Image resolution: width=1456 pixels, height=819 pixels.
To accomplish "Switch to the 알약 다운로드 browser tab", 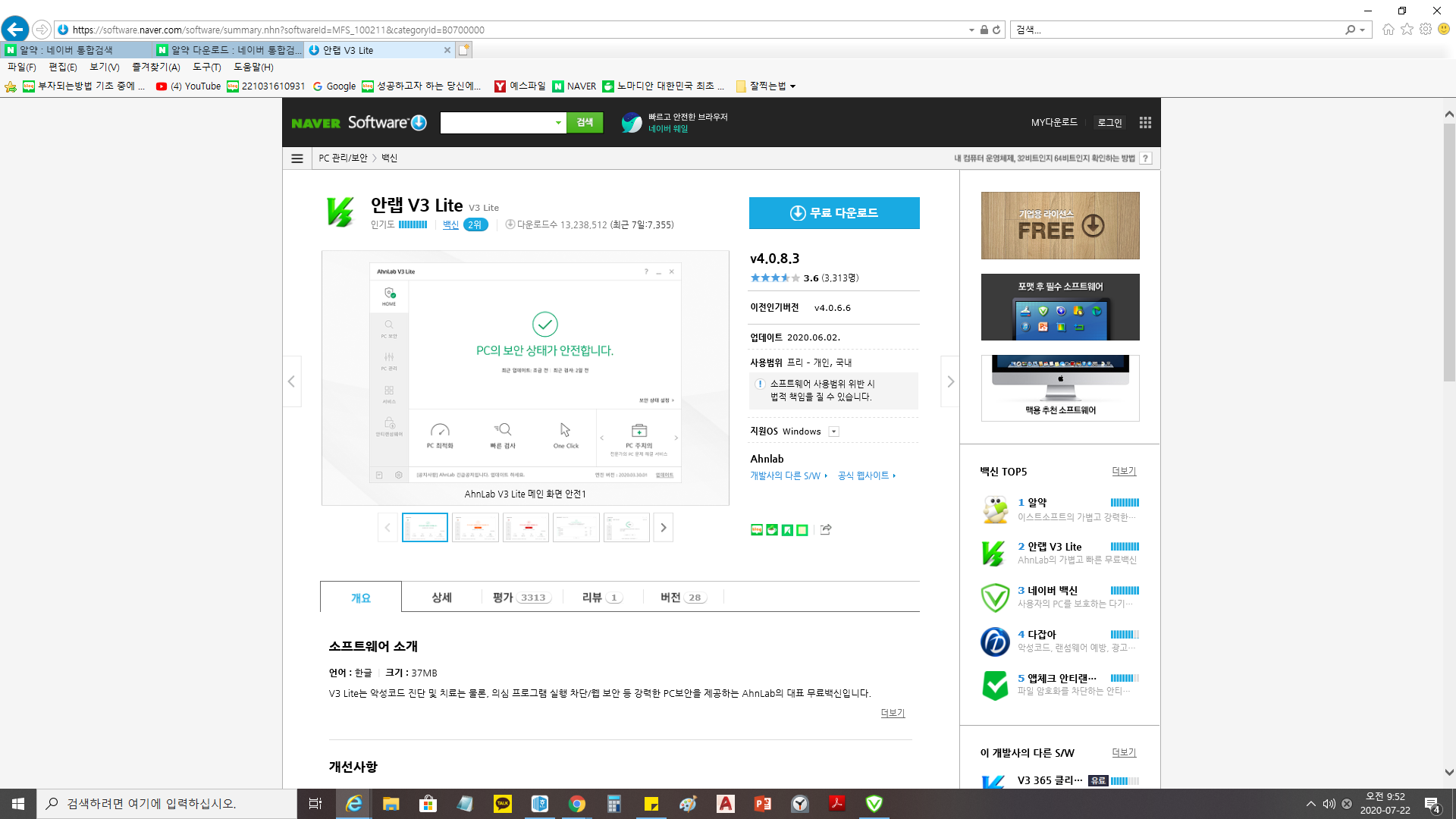I will coord(227,50).
